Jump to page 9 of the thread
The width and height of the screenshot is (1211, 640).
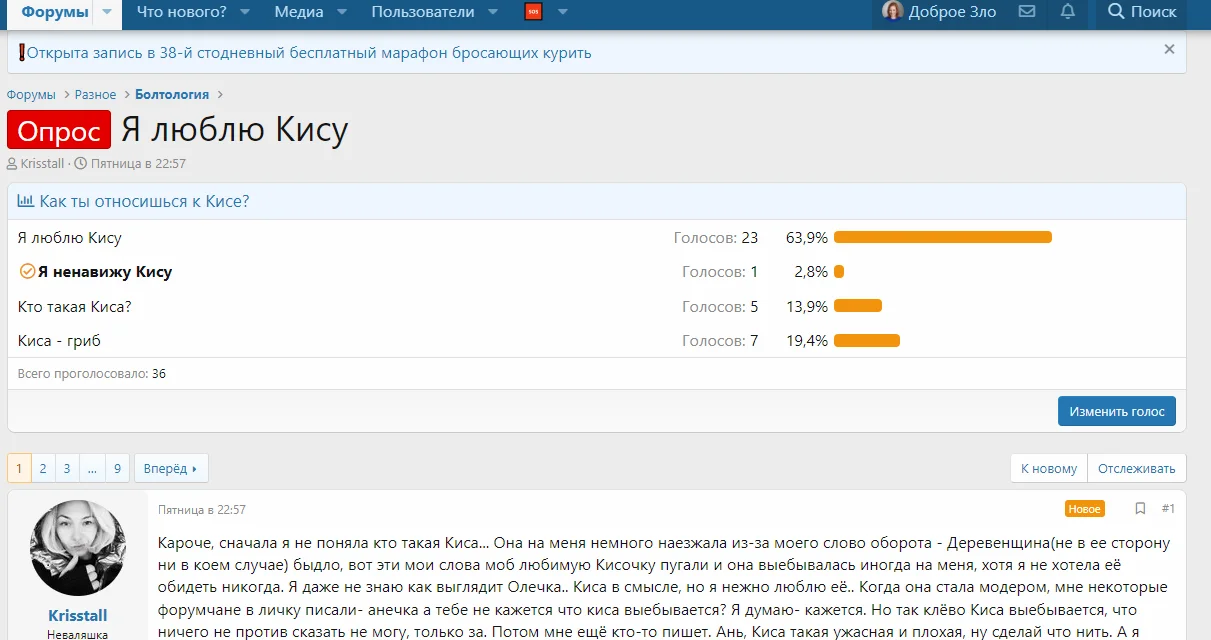click(x=116, y=467)
